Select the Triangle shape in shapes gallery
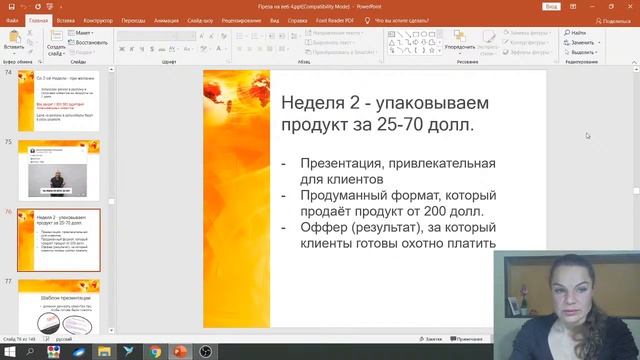This screenshot has height=360, width=640. [391, 42]
